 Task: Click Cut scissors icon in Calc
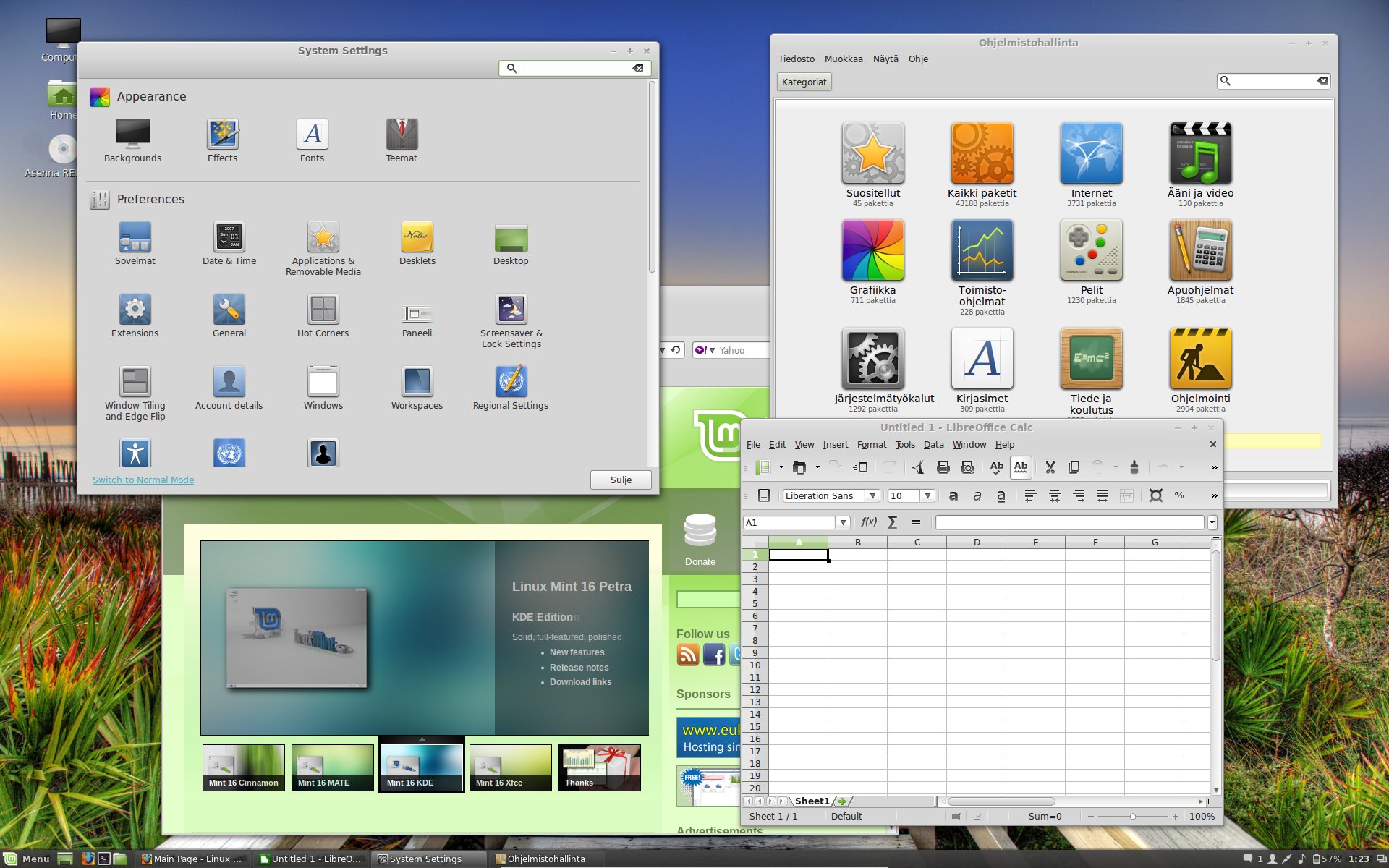click(x=1050, y=467)
